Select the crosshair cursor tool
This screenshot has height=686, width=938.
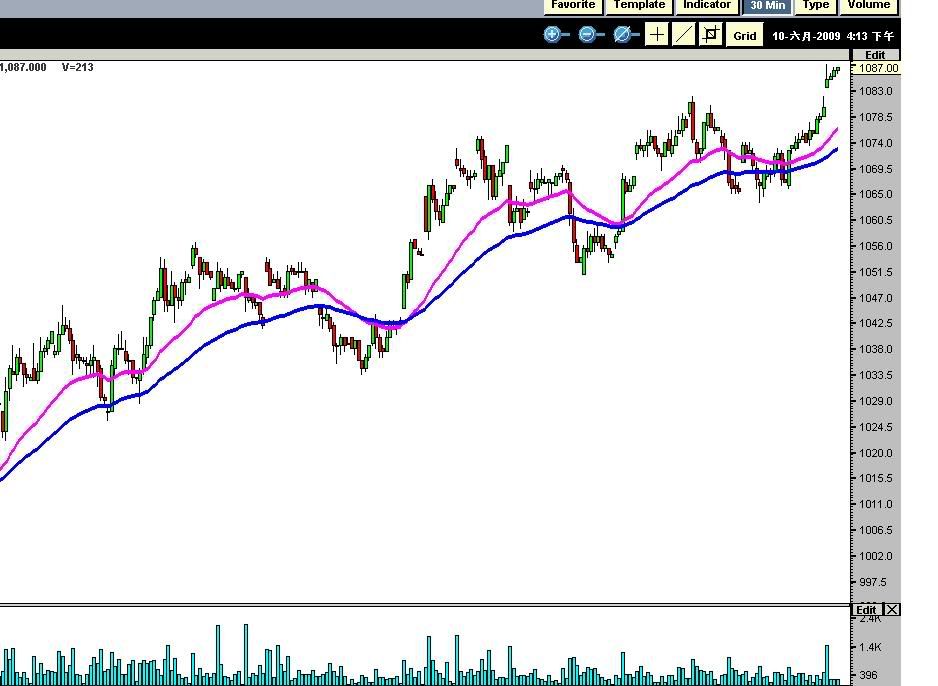click(x=657, y=35)
